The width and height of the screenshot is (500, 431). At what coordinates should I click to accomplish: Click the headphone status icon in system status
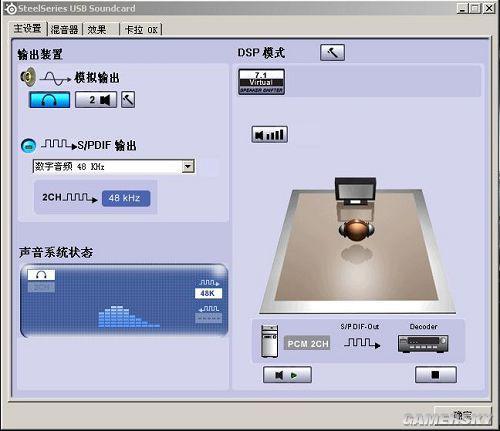41,275
